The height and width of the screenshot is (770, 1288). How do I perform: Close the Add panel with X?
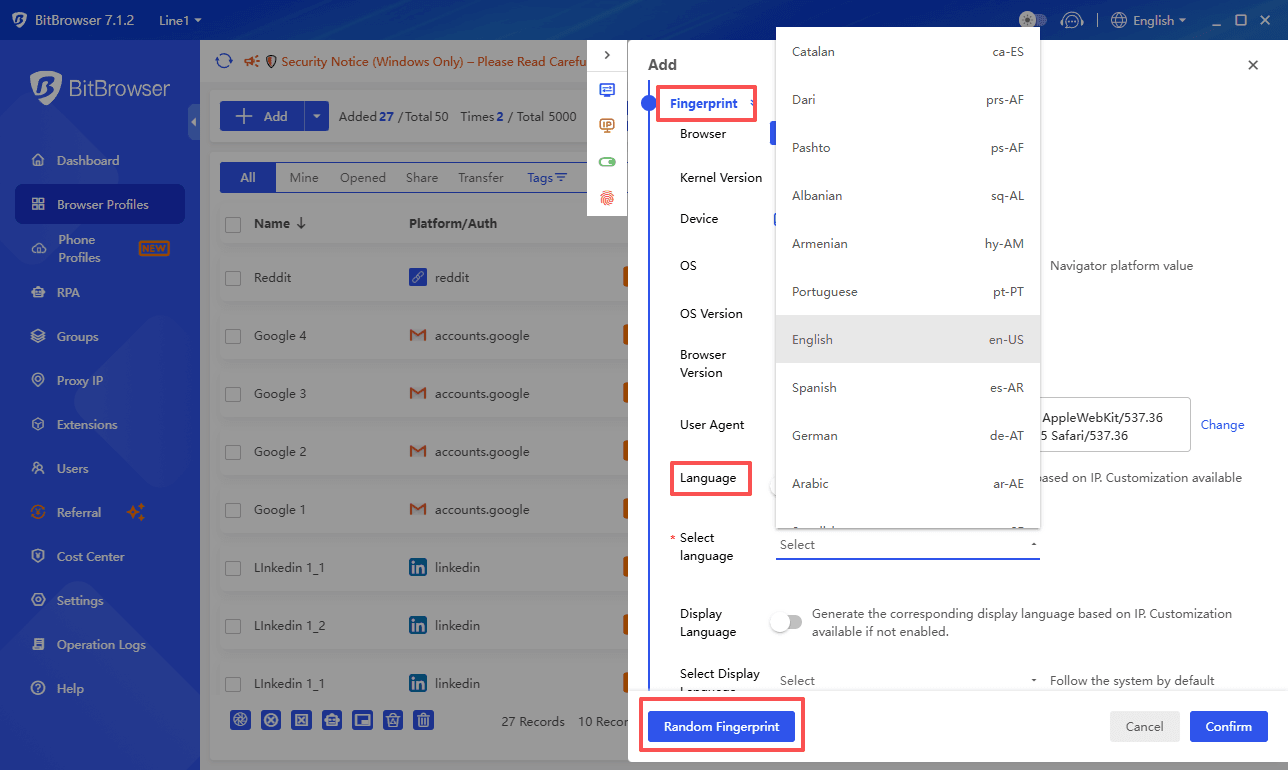[x=1253, y=65]
